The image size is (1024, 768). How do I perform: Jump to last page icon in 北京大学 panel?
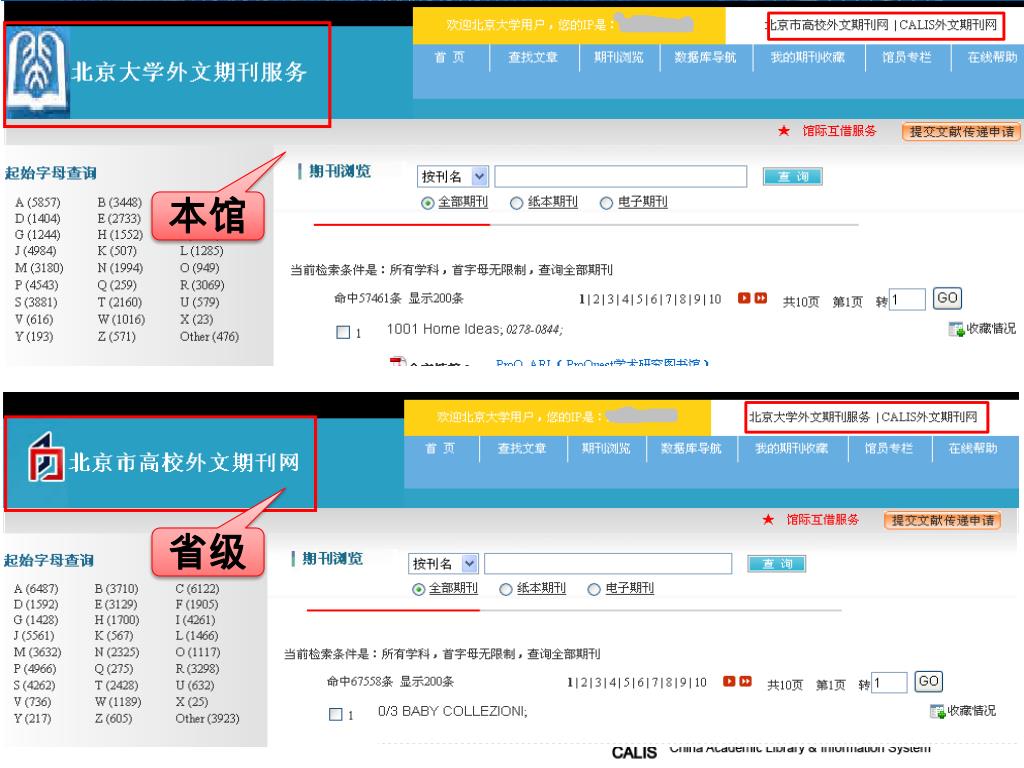760,298
